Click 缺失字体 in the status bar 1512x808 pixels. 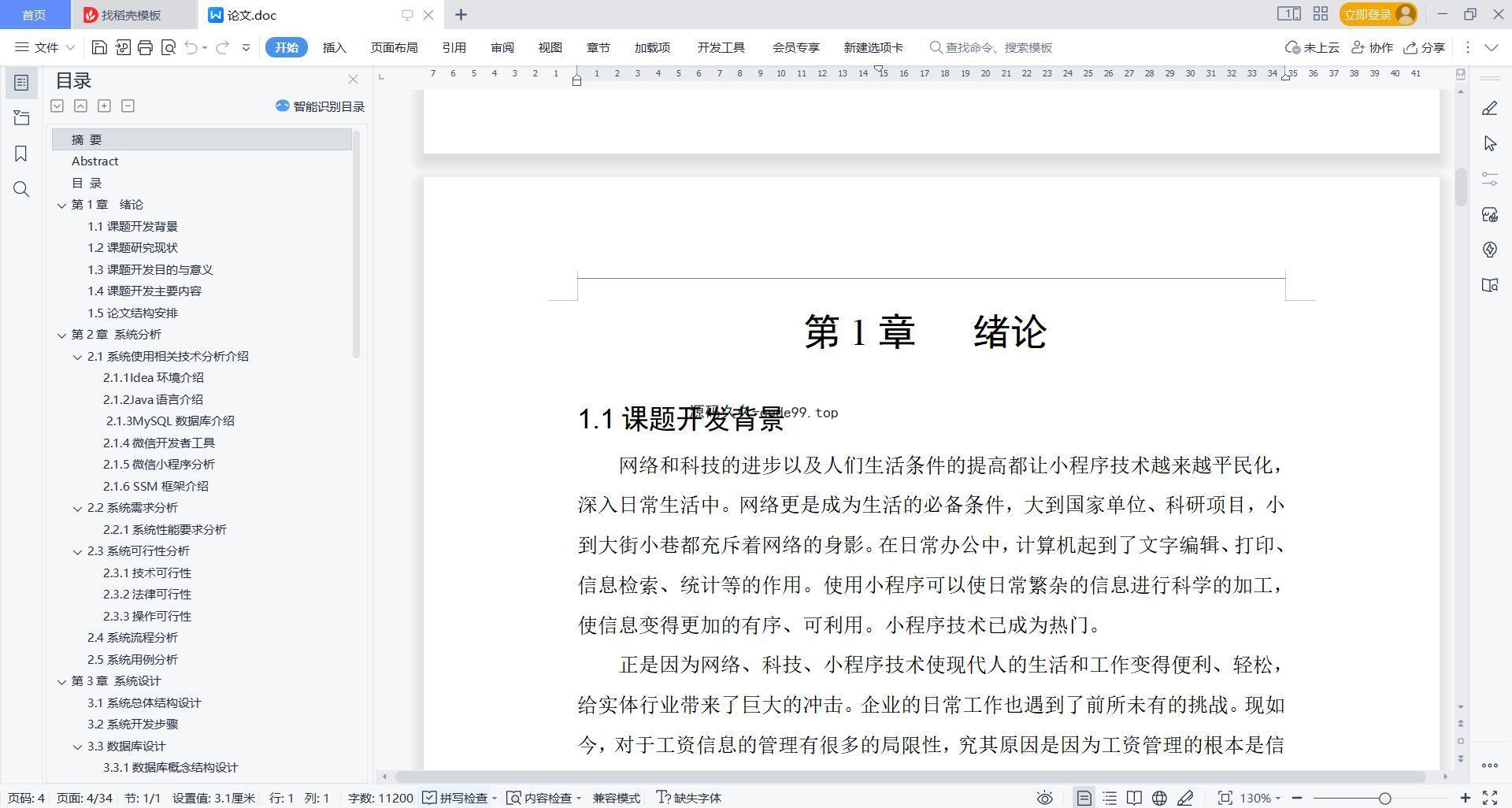[x=689, y=798]
